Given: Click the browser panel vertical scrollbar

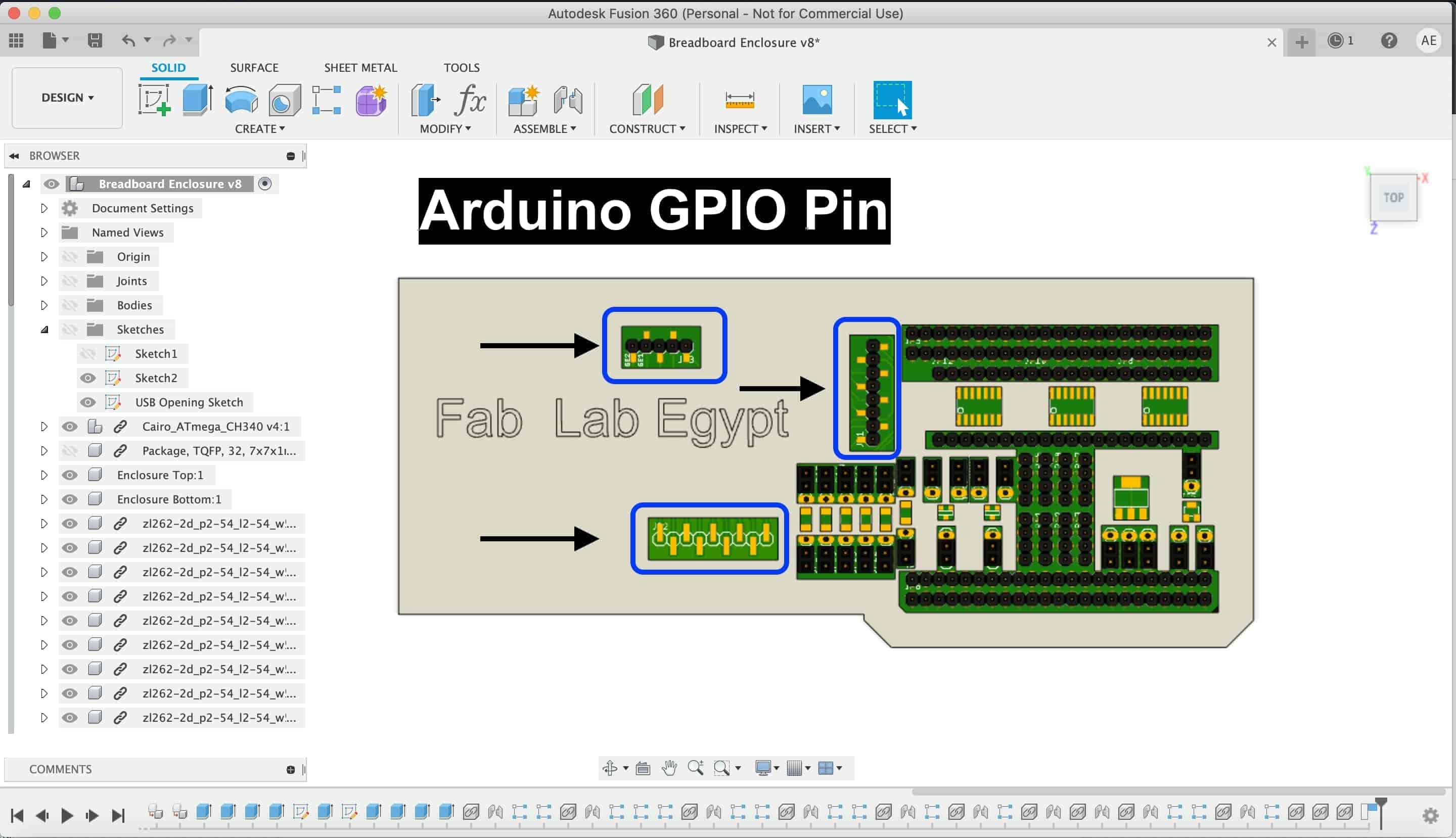Looking at the screenshot, I should pyautogui.click(x=11, y=241).
